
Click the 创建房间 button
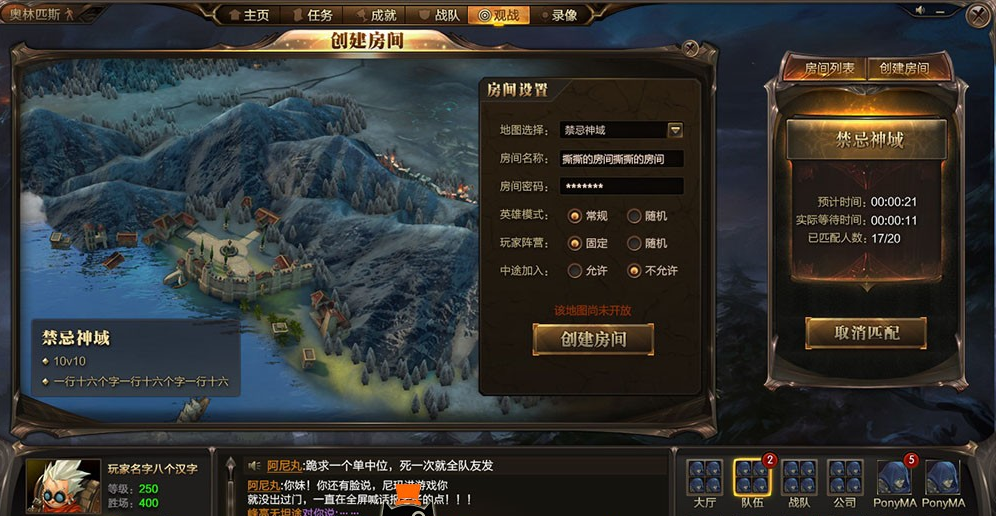[593, 339]
